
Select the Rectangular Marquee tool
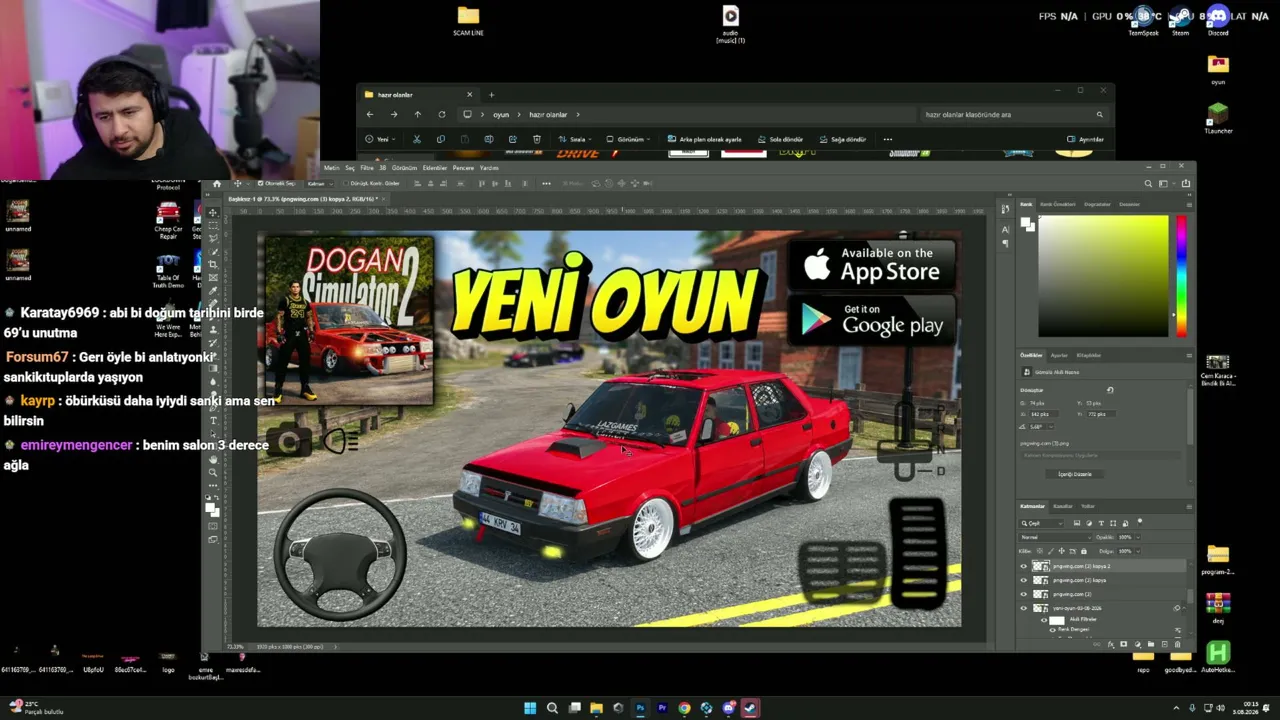coord(213,226)
